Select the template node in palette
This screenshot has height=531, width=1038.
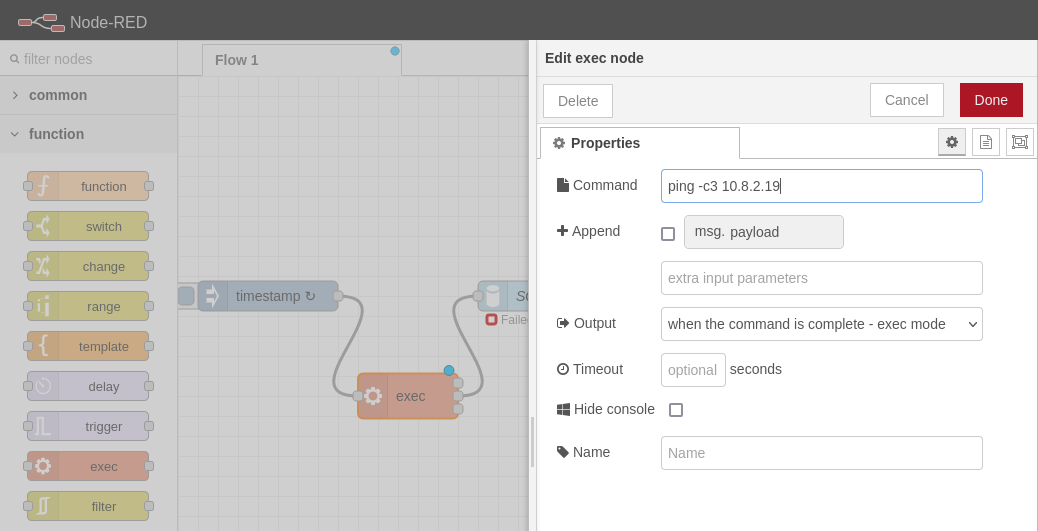click(88, 346)
